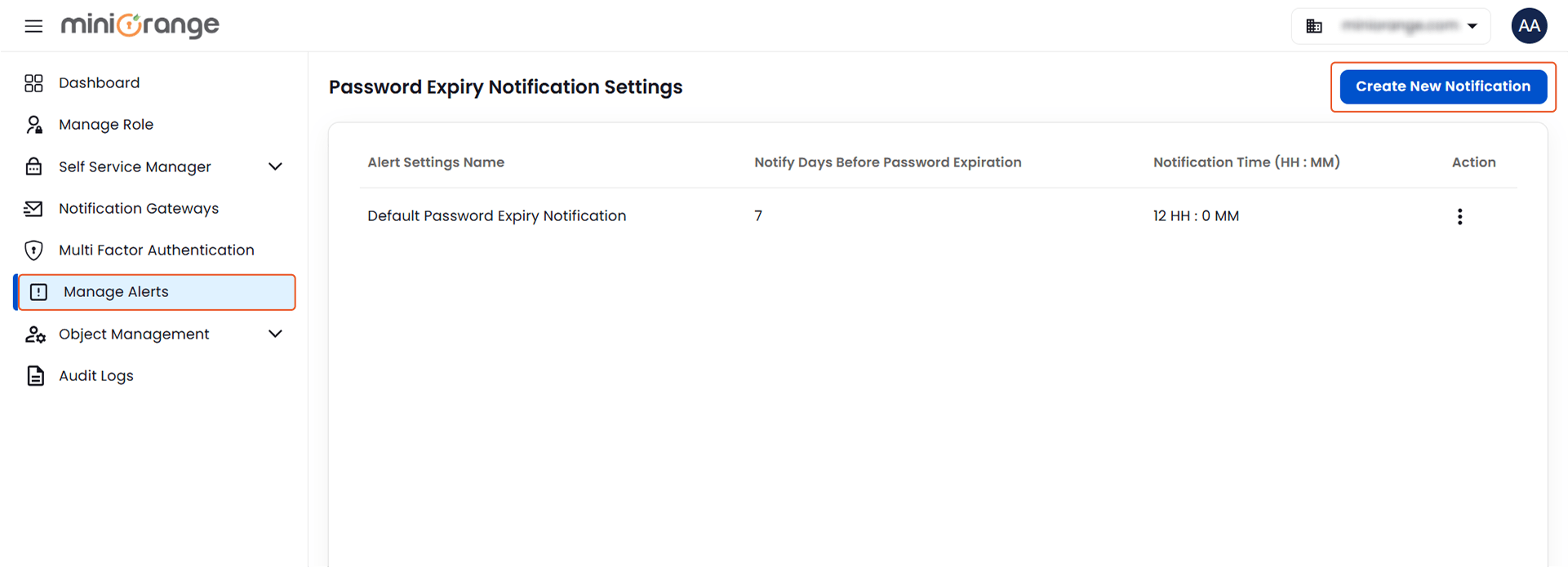Expand the Object Management section
Image resolution: width=1568 pixels, height=567 pixels.
click(275, 334)
